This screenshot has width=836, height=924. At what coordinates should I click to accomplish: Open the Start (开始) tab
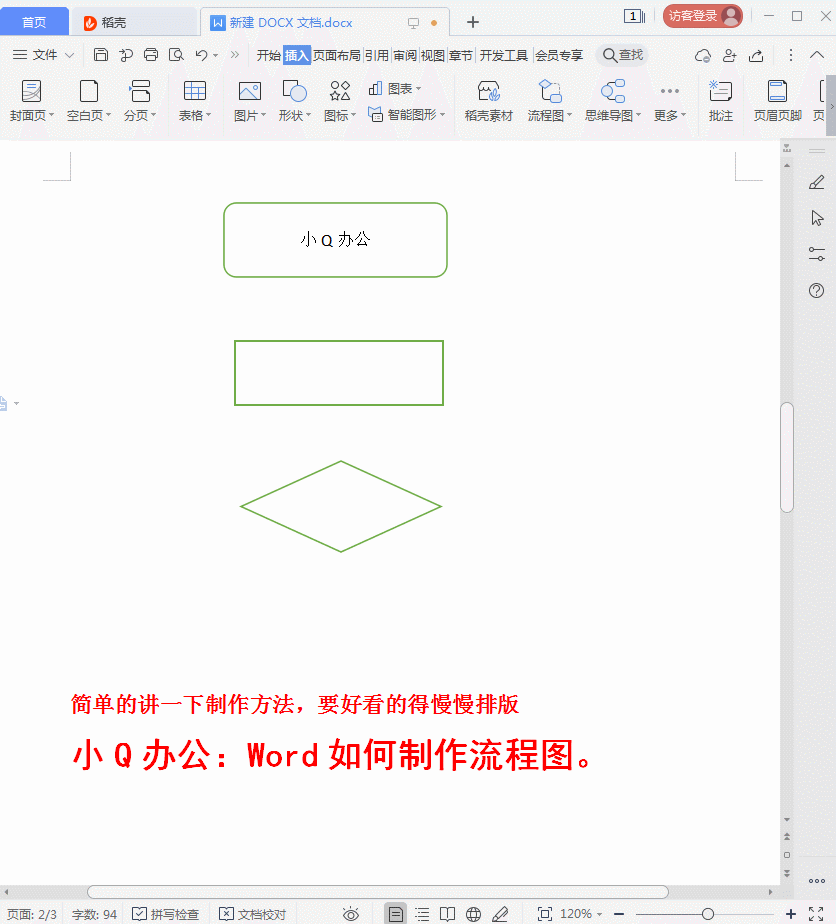pyautogui.click(x=269, y=55)
